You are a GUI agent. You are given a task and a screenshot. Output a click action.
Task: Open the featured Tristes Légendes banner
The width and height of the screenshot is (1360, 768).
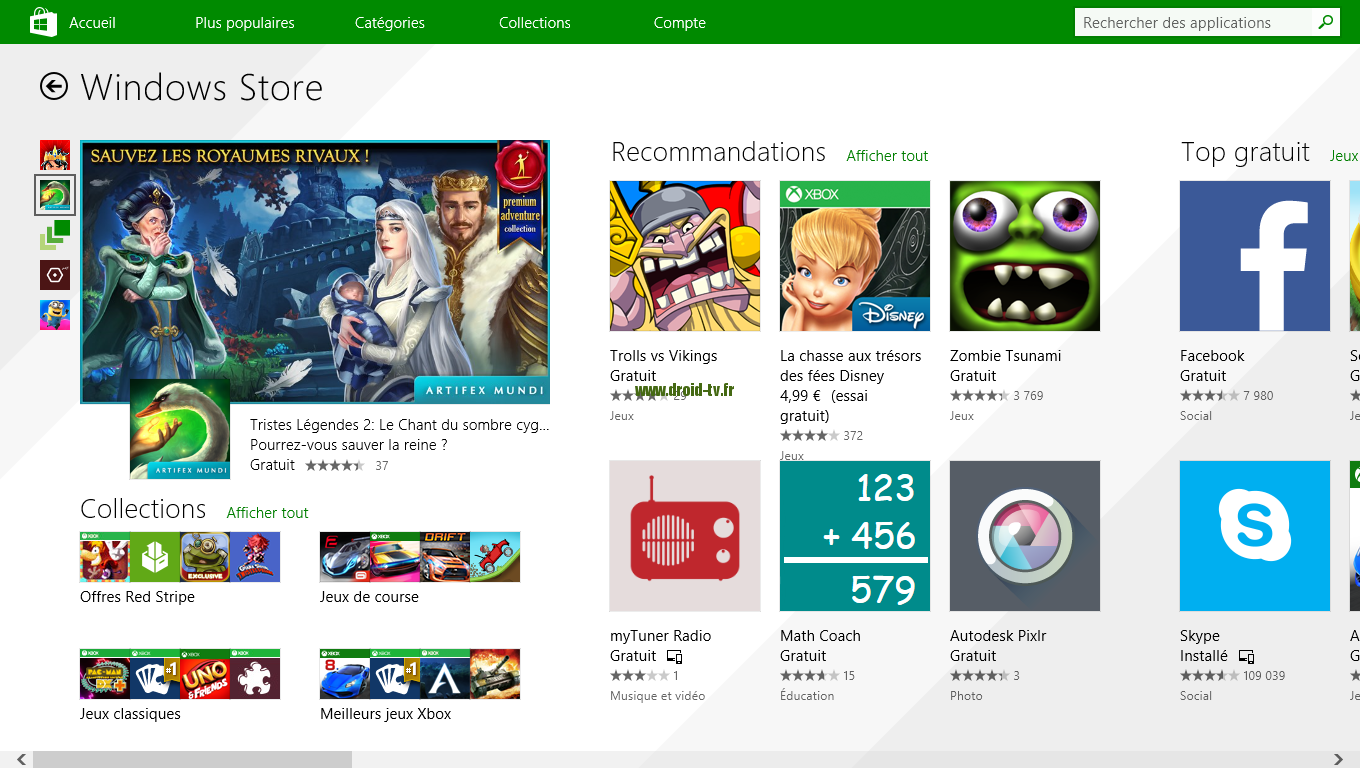315,271
